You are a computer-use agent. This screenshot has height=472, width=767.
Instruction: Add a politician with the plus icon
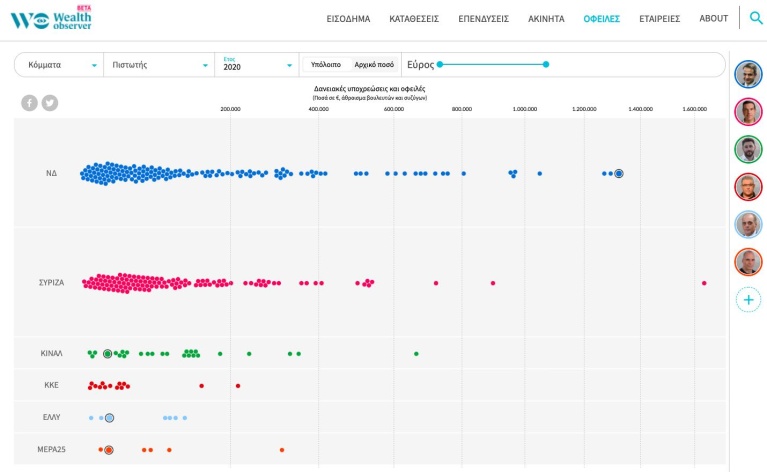[748, 300]
